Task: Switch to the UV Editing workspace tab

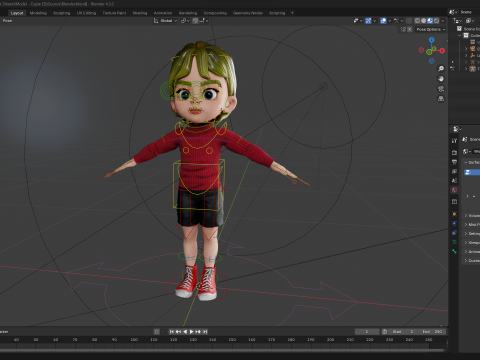Action: [x=86, y=13]
